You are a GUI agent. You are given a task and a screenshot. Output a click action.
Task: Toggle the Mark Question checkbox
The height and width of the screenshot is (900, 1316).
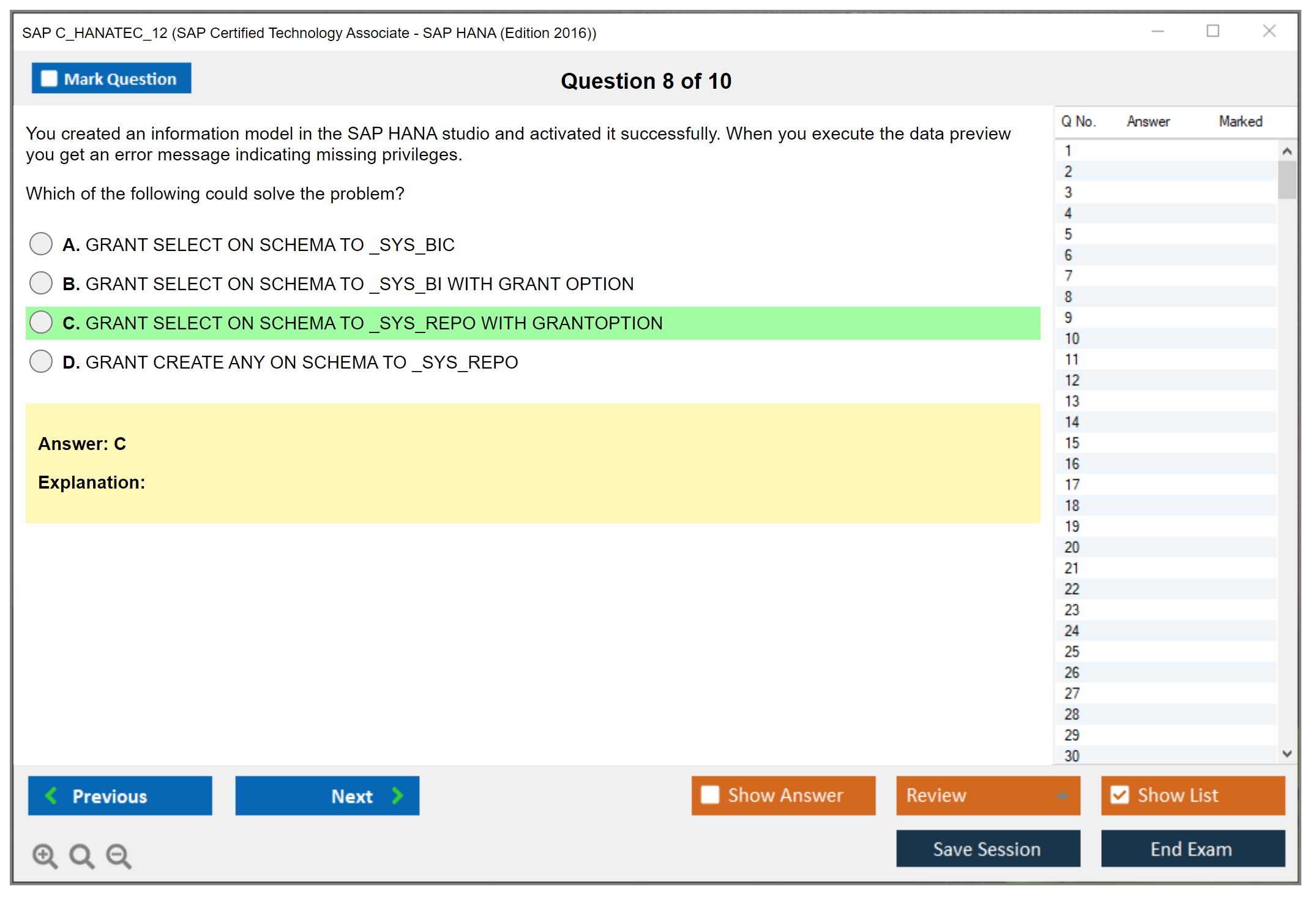pos(49,79)
